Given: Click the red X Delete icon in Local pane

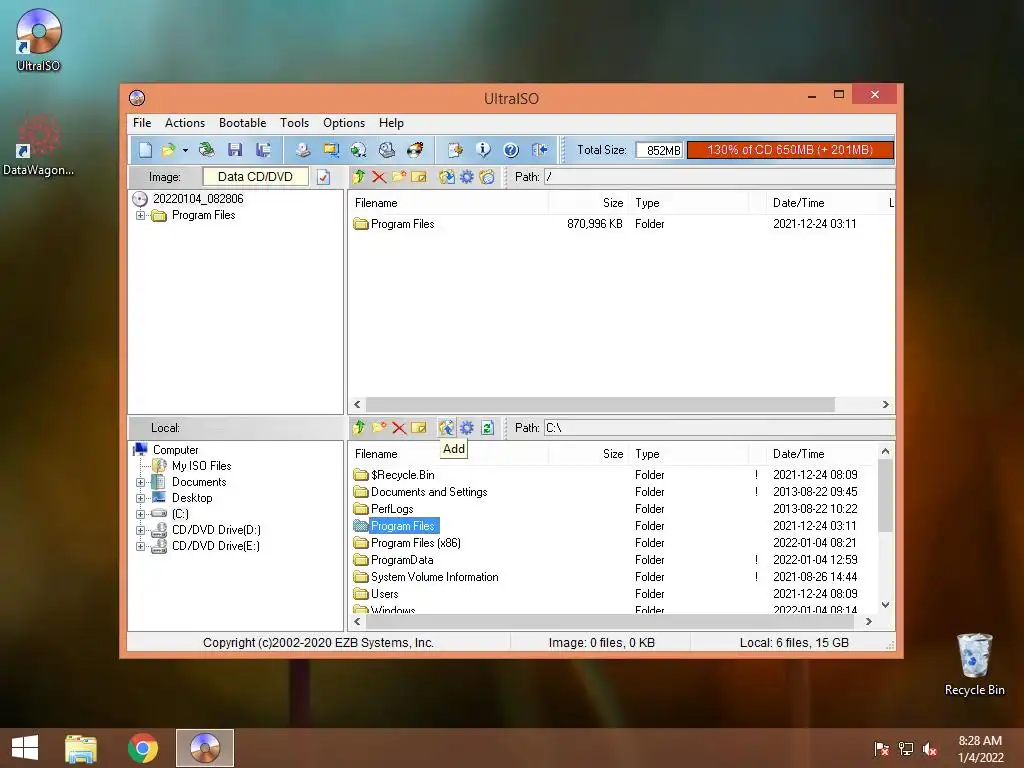Looking at the screenshot, I should pyautogui.click(x=399, y=428).
